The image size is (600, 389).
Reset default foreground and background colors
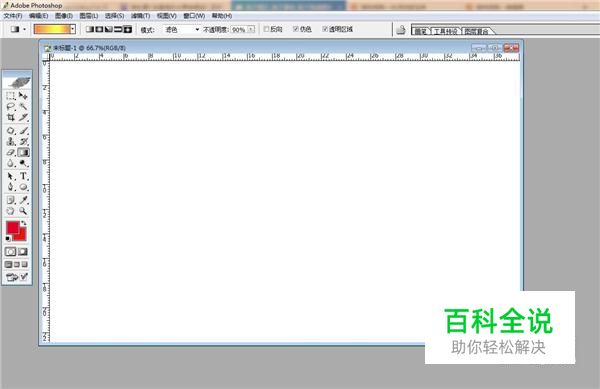[8, 239]
